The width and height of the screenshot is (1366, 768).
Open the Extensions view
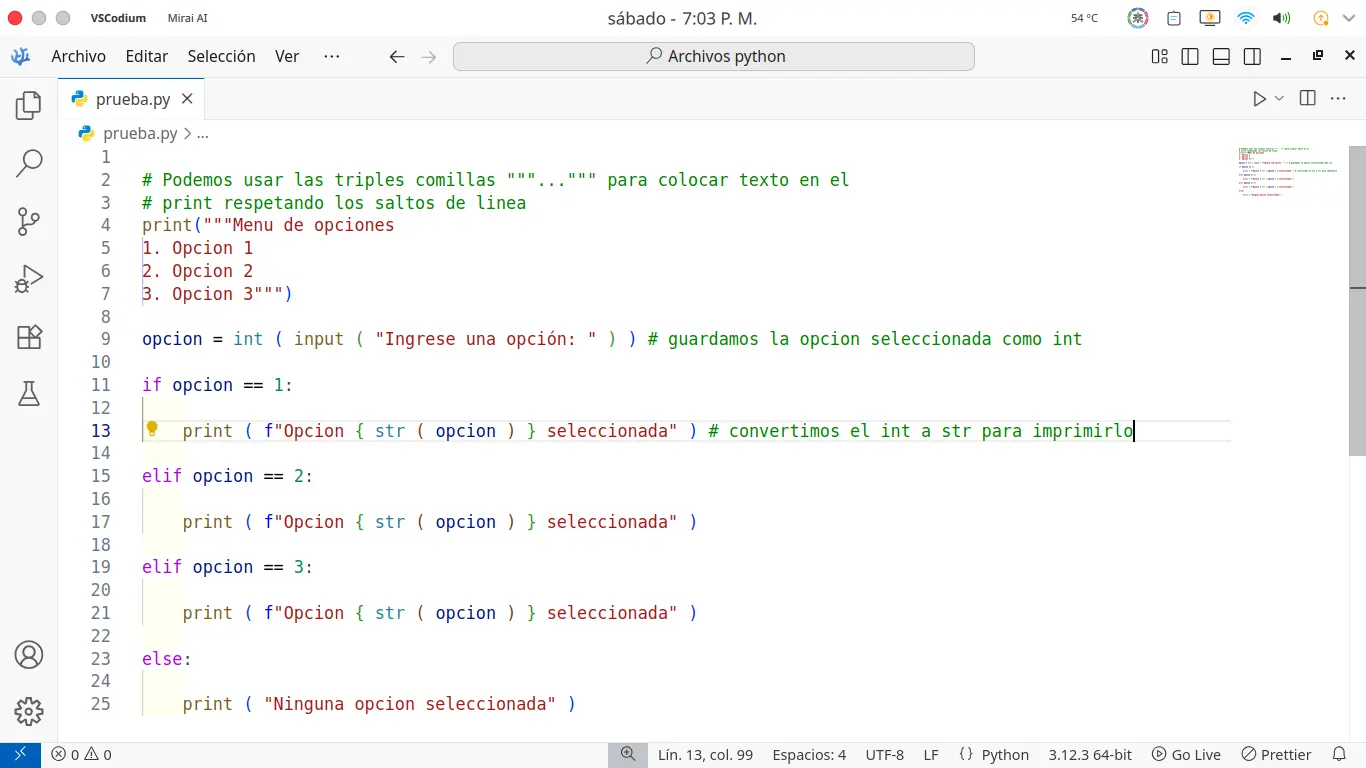[x=29, y=337]
